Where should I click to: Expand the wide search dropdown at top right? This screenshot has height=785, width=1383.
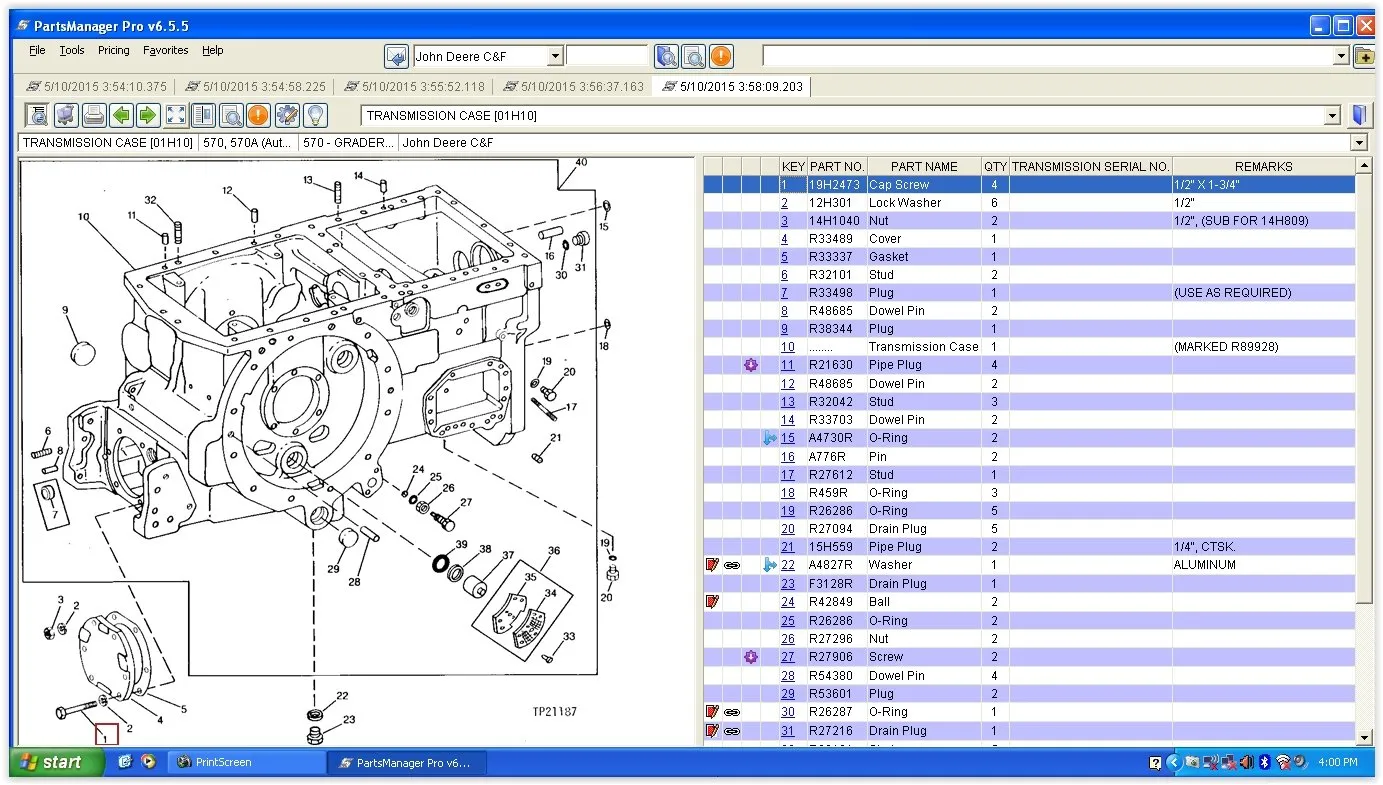(1342, 57)
